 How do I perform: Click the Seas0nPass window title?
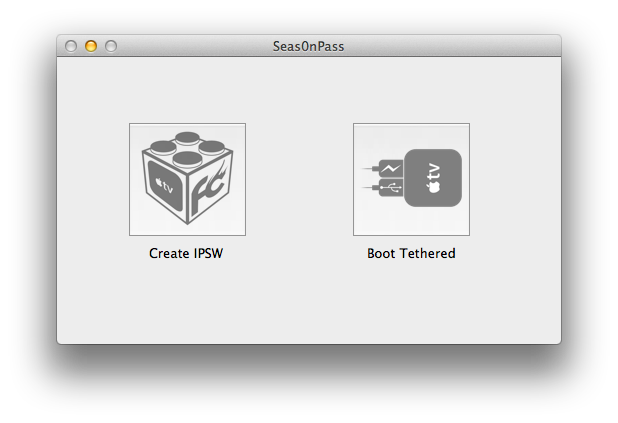point(309,47)
